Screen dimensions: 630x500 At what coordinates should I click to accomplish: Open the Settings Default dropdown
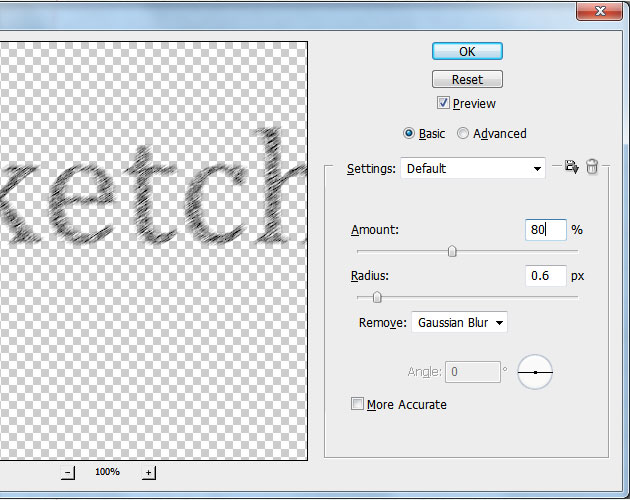pos(473,168)
